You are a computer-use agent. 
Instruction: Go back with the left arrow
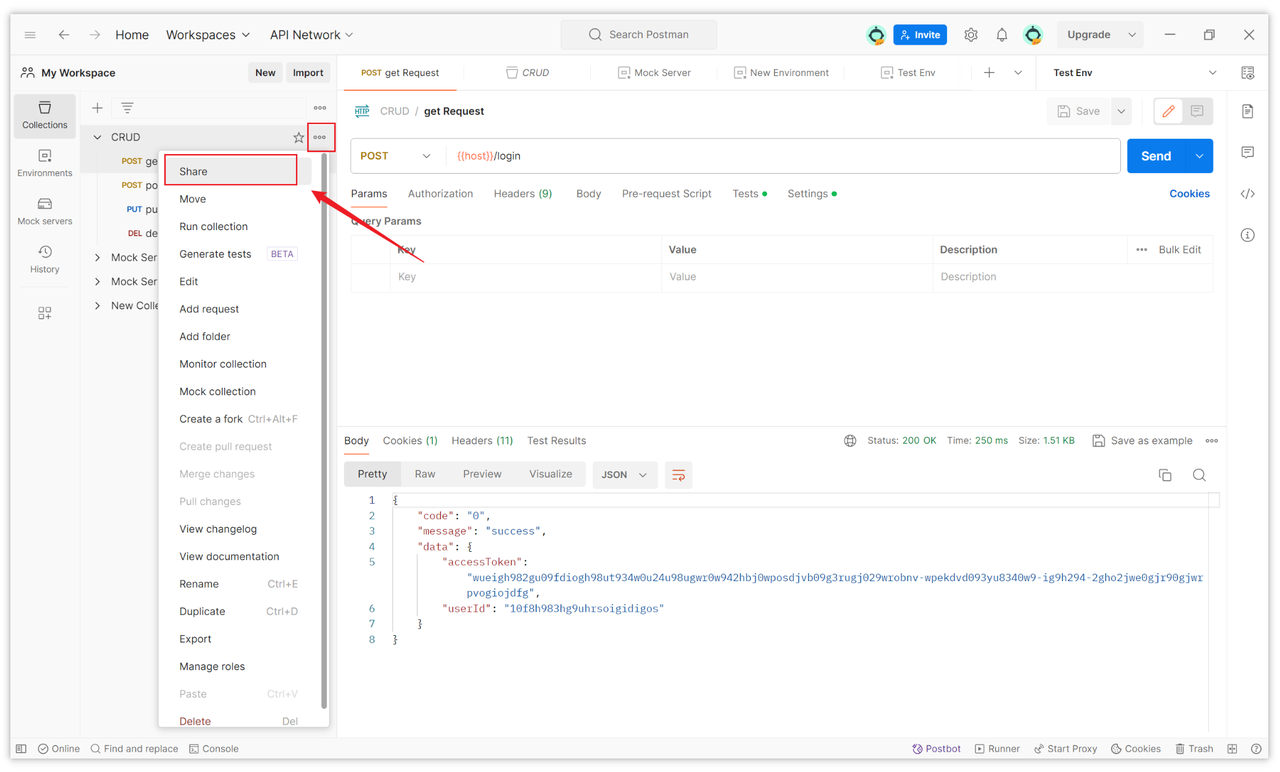pos(64,35)
